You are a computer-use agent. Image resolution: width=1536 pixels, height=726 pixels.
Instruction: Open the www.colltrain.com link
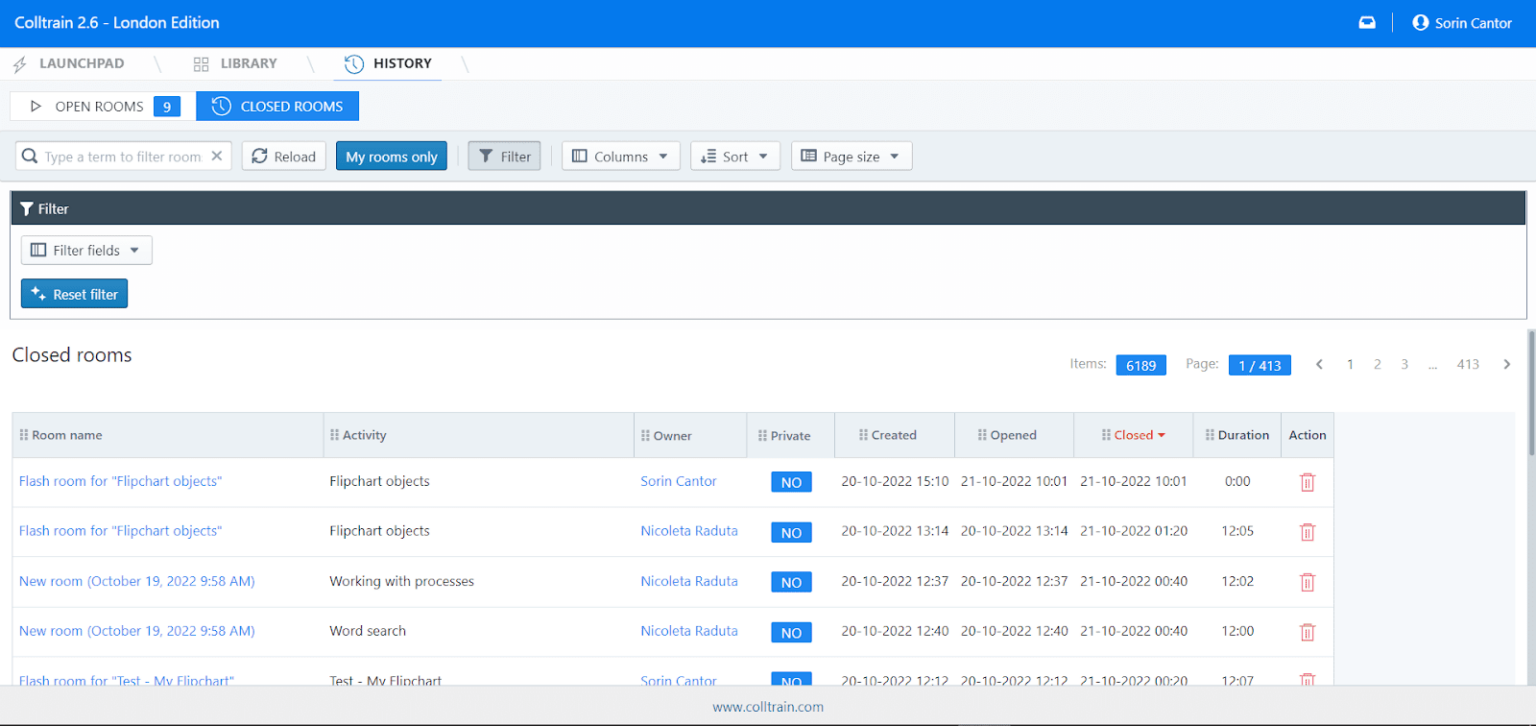(x=767, y=707)
